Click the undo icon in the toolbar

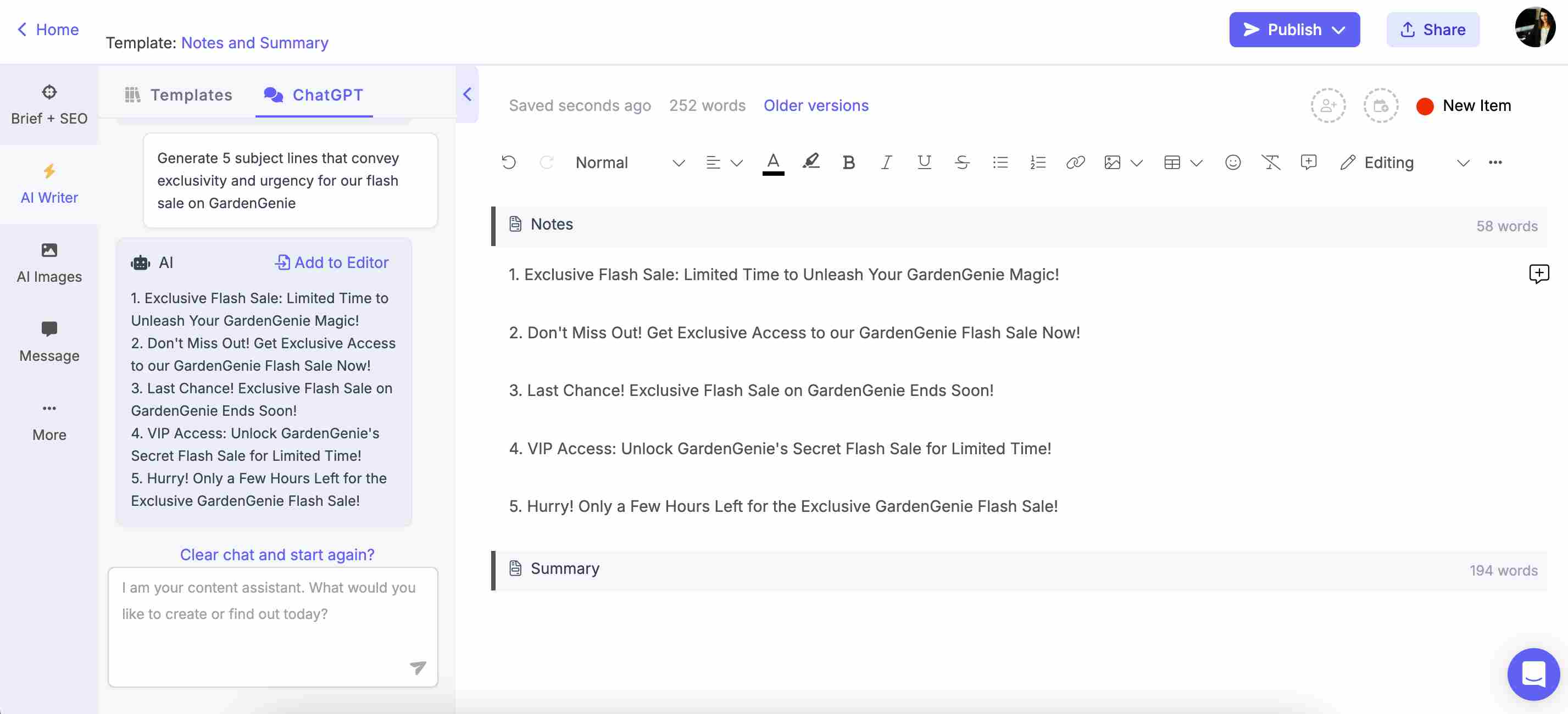pos(509,163)
